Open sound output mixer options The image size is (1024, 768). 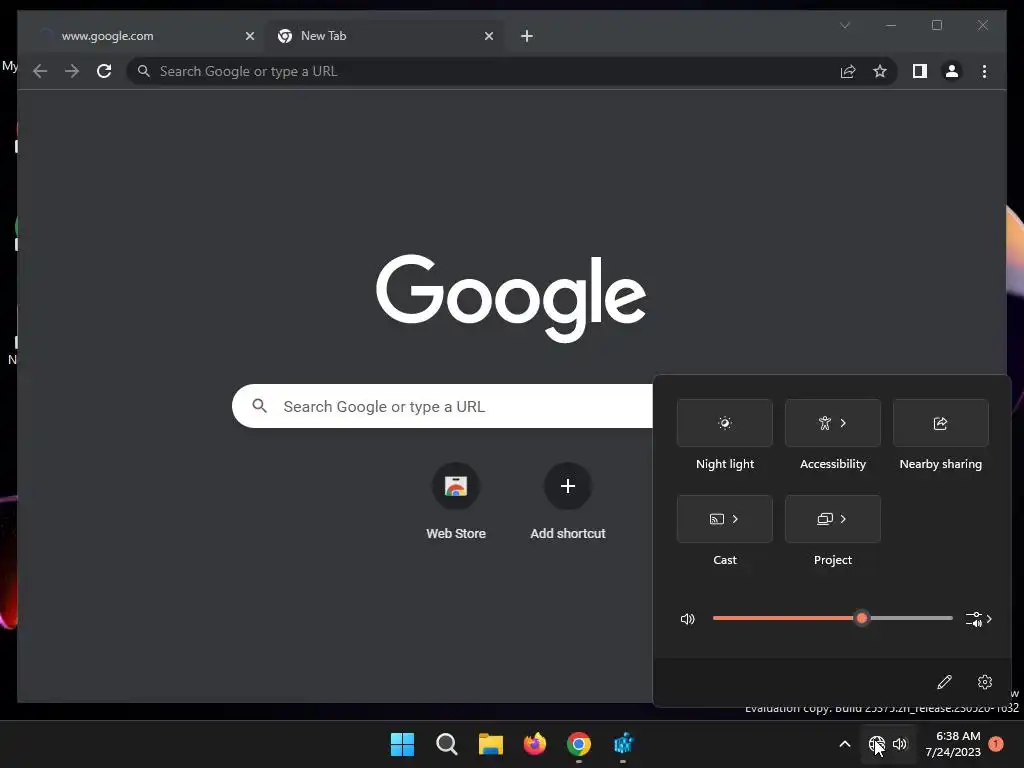pyautogui.click(x=978, y=618)
